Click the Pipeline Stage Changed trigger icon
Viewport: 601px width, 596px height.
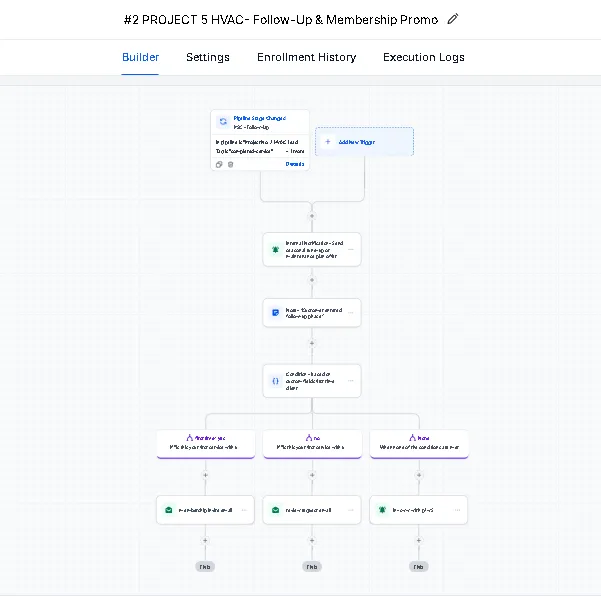coord(223,121)
